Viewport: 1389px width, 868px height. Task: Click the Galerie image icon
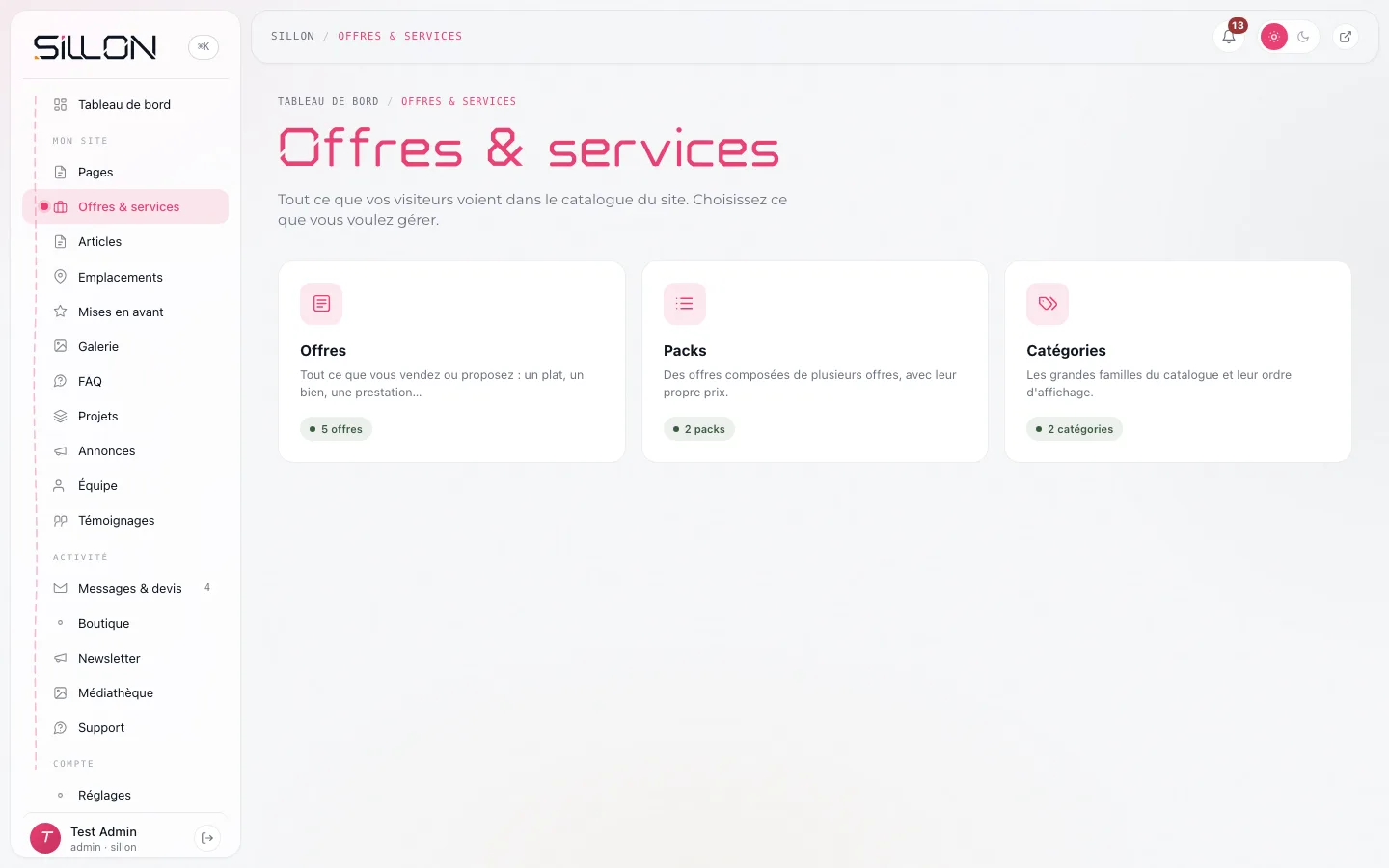point(60,346)
